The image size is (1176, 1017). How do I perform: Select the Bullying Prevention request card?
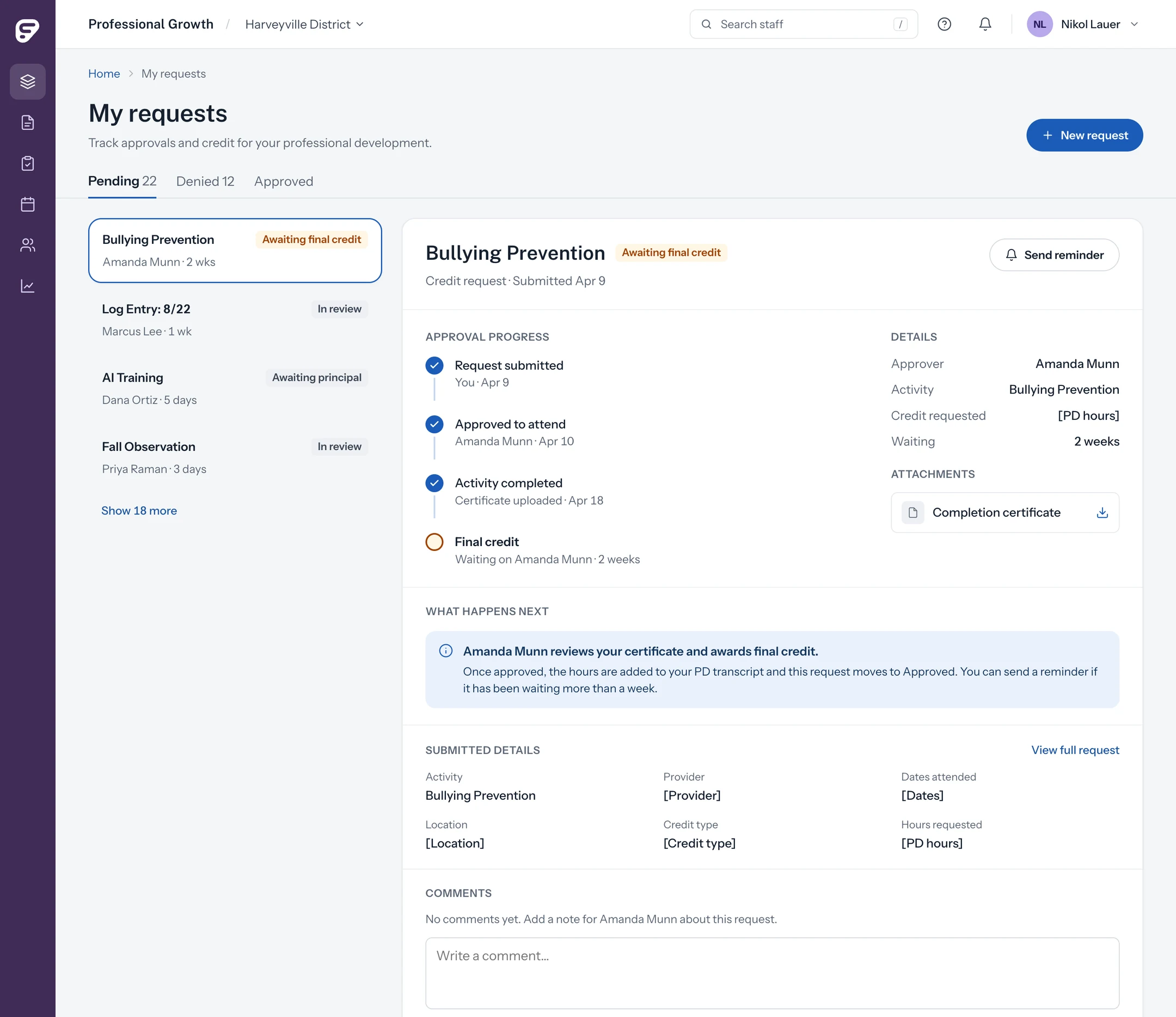pyautogui.click(x=235, y=251)
